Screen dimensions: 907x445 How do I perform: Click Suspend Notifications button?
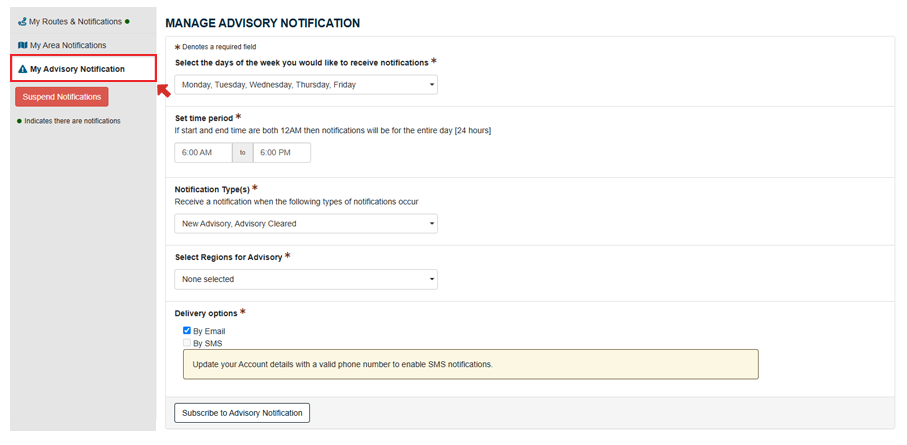click(x=62, y=97)
